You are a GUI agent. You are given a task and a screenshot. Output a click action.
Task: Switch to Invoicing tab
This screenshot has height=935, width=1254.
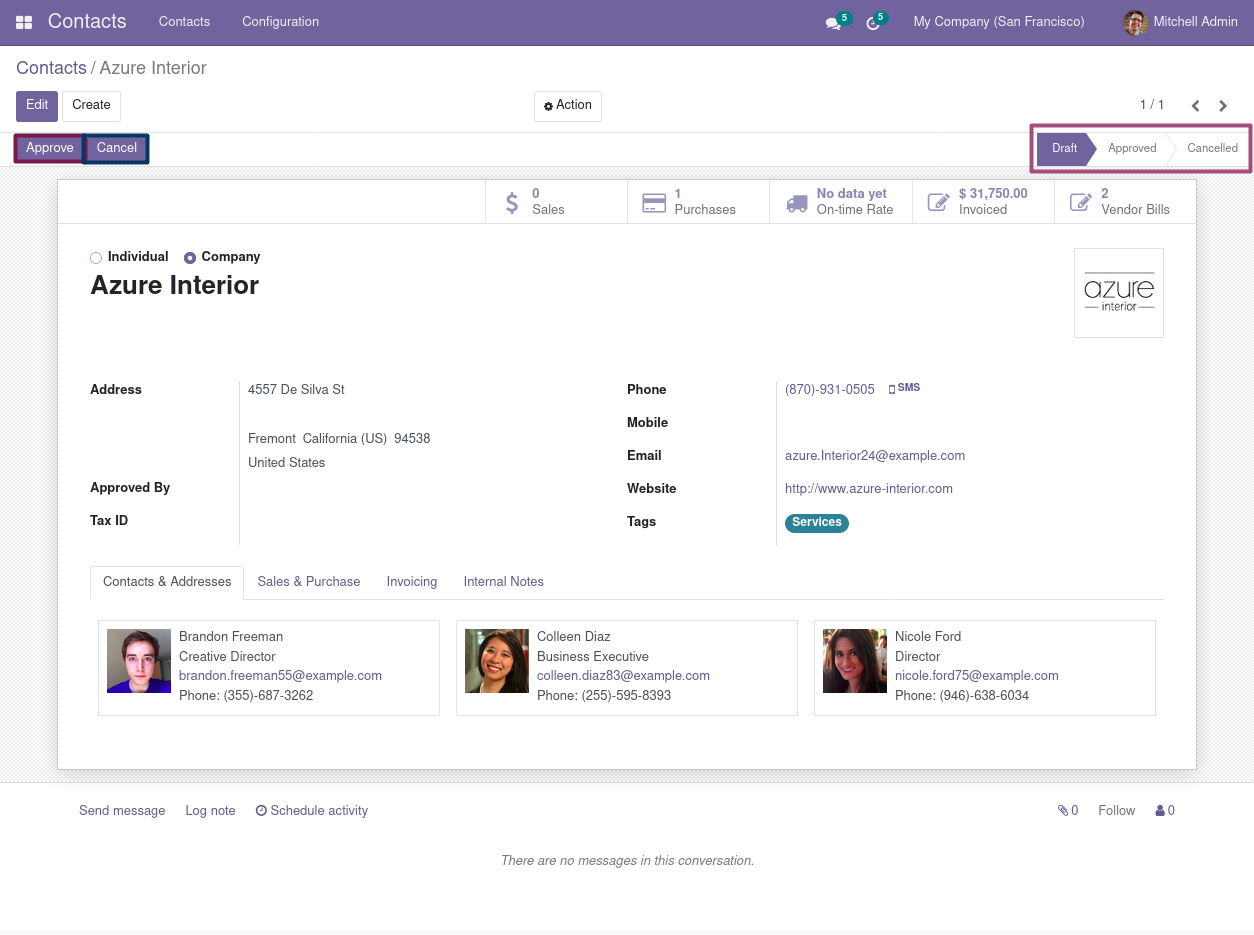pos(412,582)
